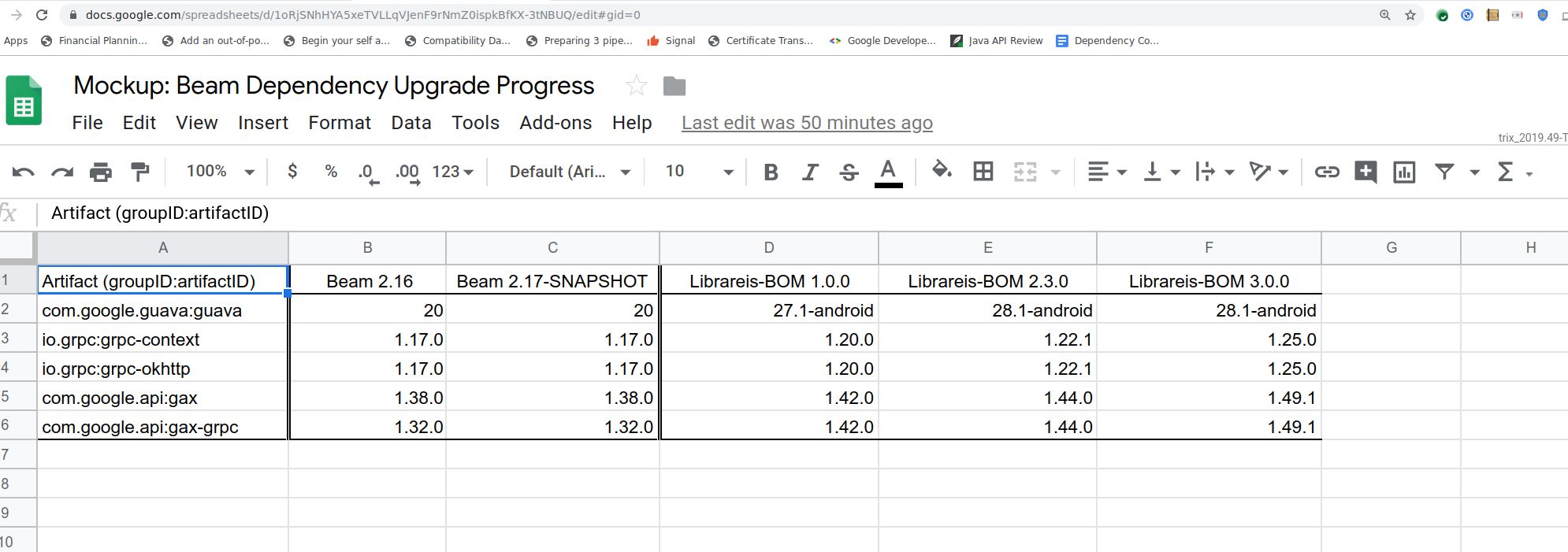The width and height of the screenshot is (1568, 552).
Task: Open the Google Sheets home icon
Action: (24, 100)
